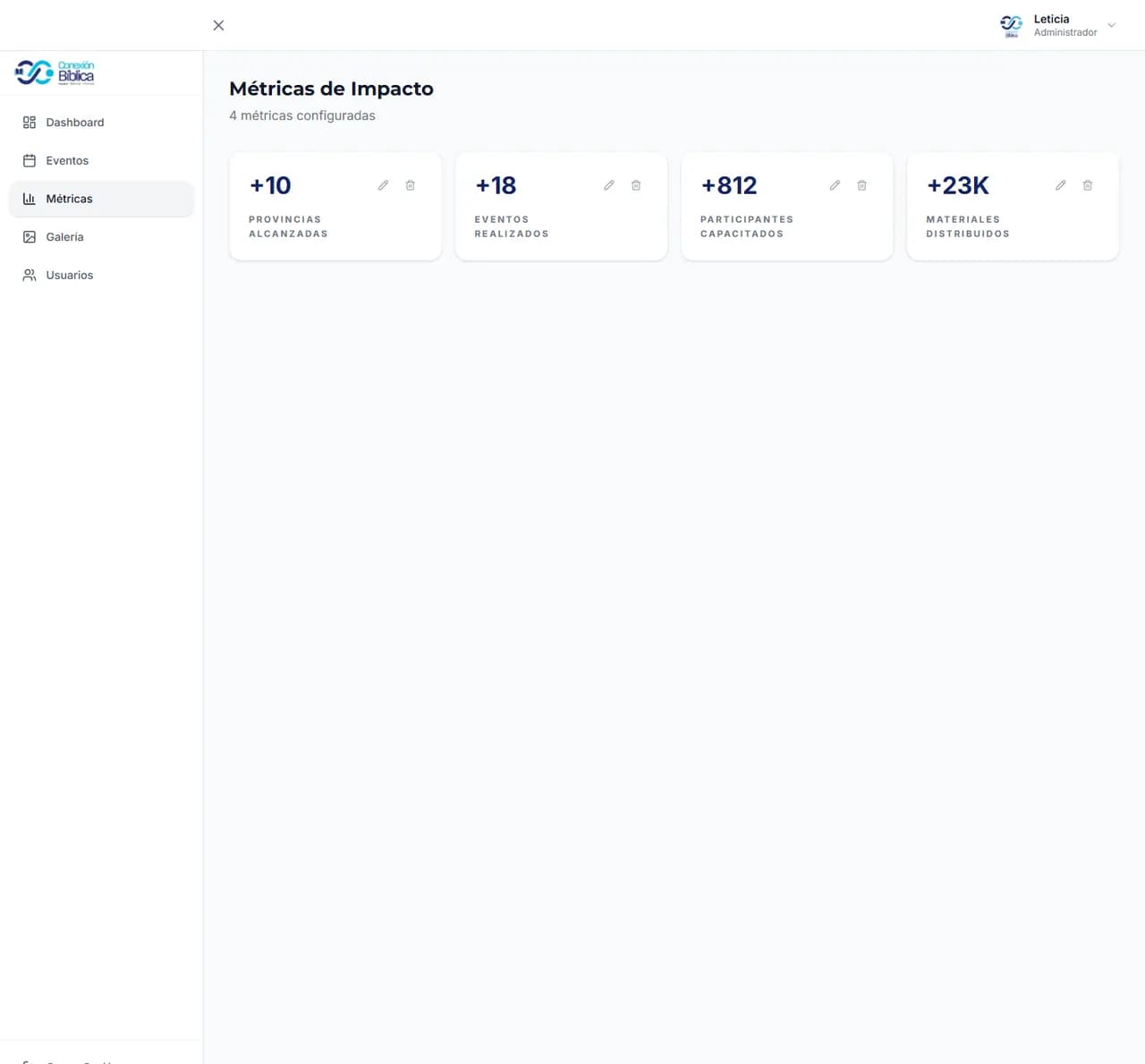Viewport: 1145px width, 1064px height.
Task: Select the Métricas menu item
Action: click(101, 199)
